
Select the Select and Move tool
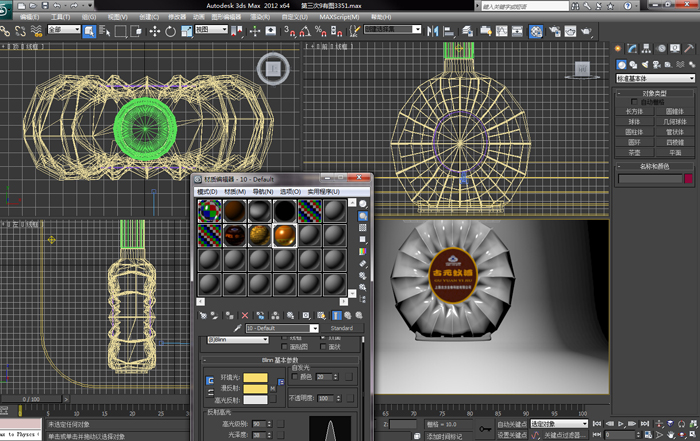(155, 30)
